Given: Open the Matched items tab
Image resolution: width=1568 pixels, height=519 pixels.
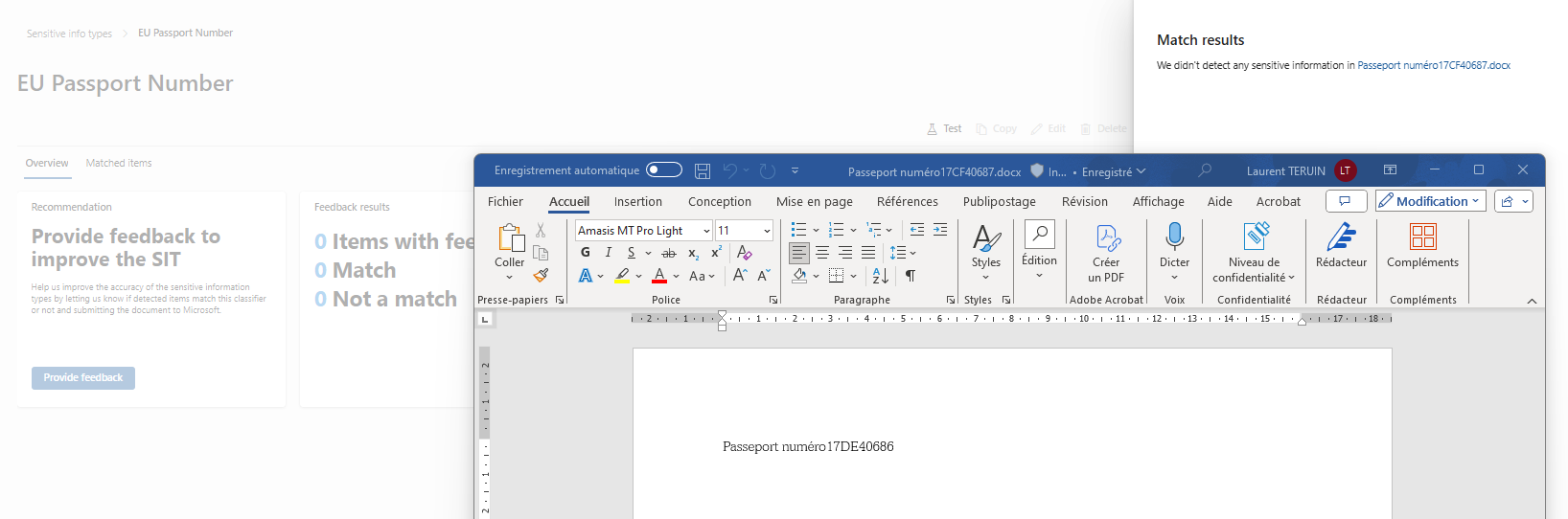Looking at the screenshot, I should click(x=119, y=164).
